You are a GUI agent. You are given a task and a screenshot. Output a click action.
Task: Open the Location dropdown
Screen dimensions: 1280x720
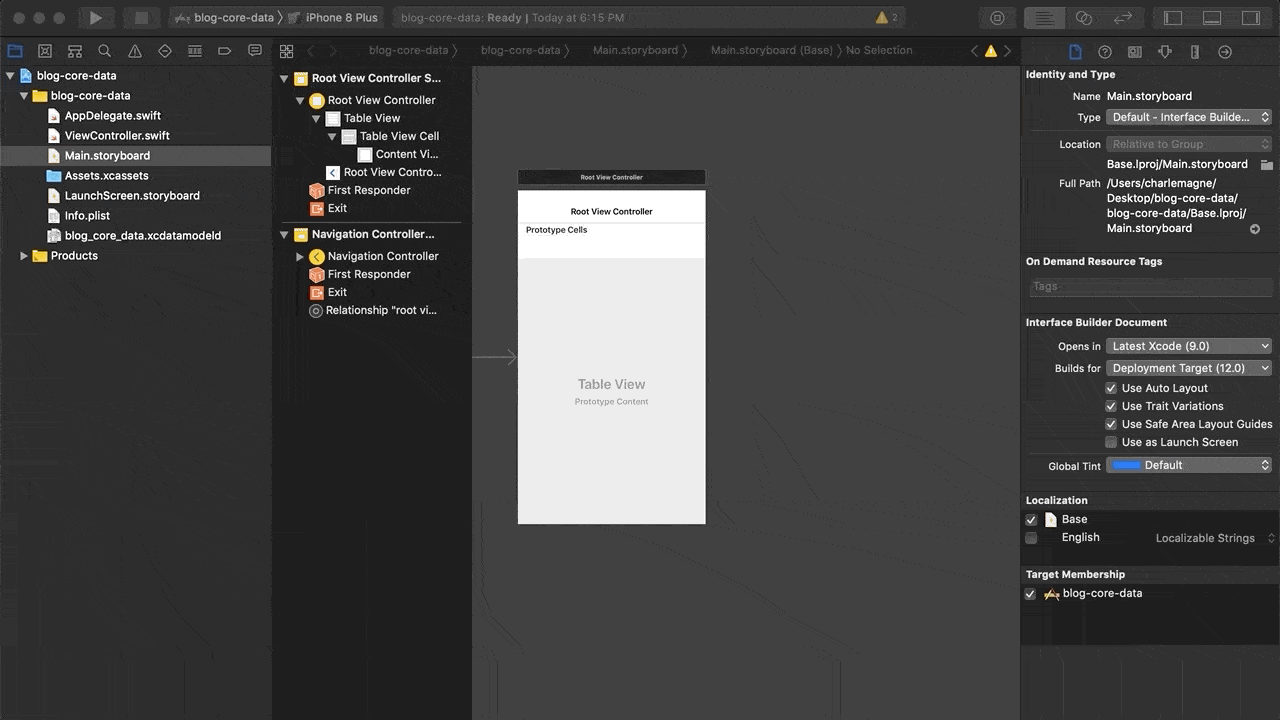tap(1189, 144)
